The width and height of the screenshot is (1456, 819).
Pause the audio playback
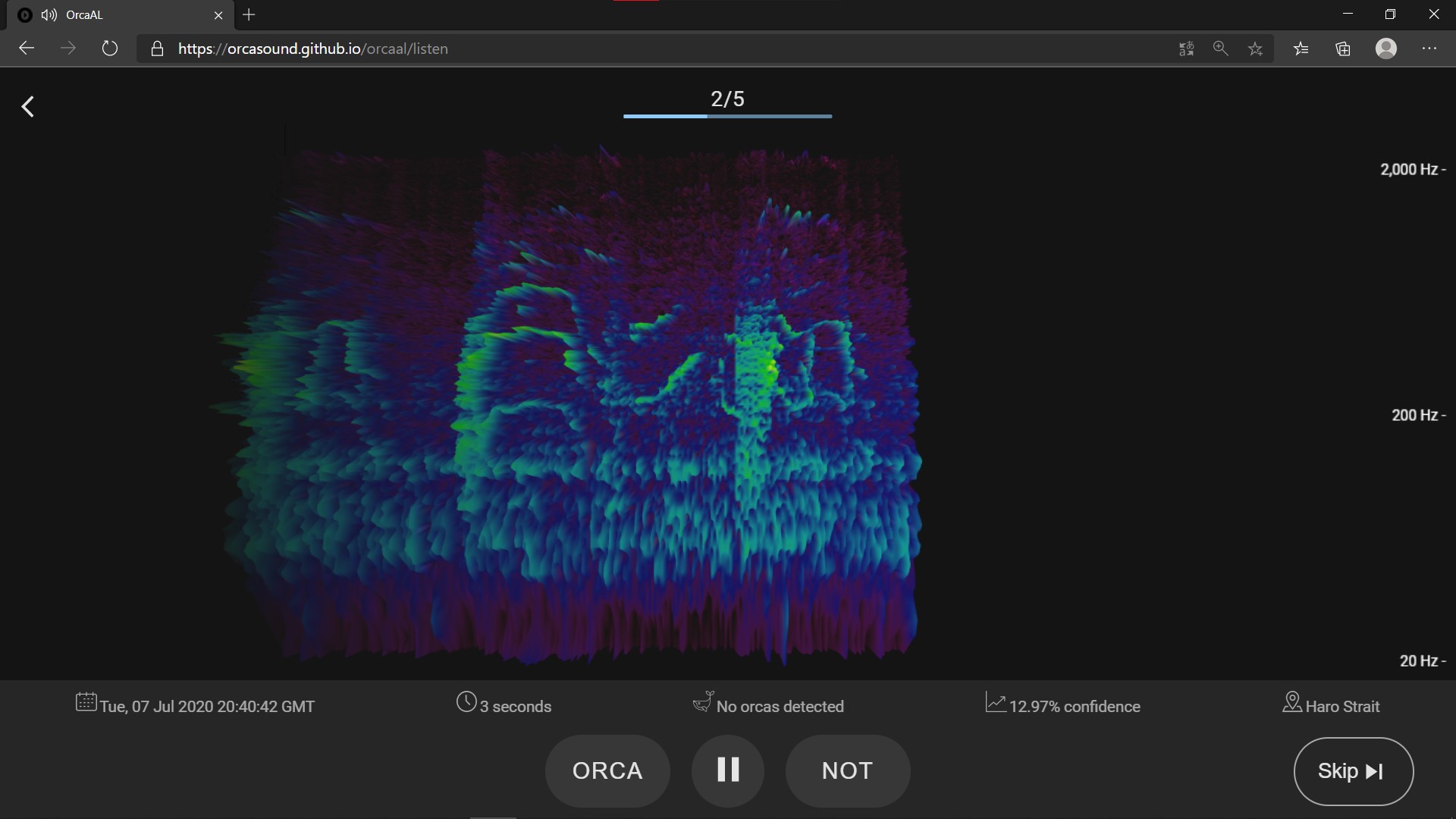coord(727,770)
